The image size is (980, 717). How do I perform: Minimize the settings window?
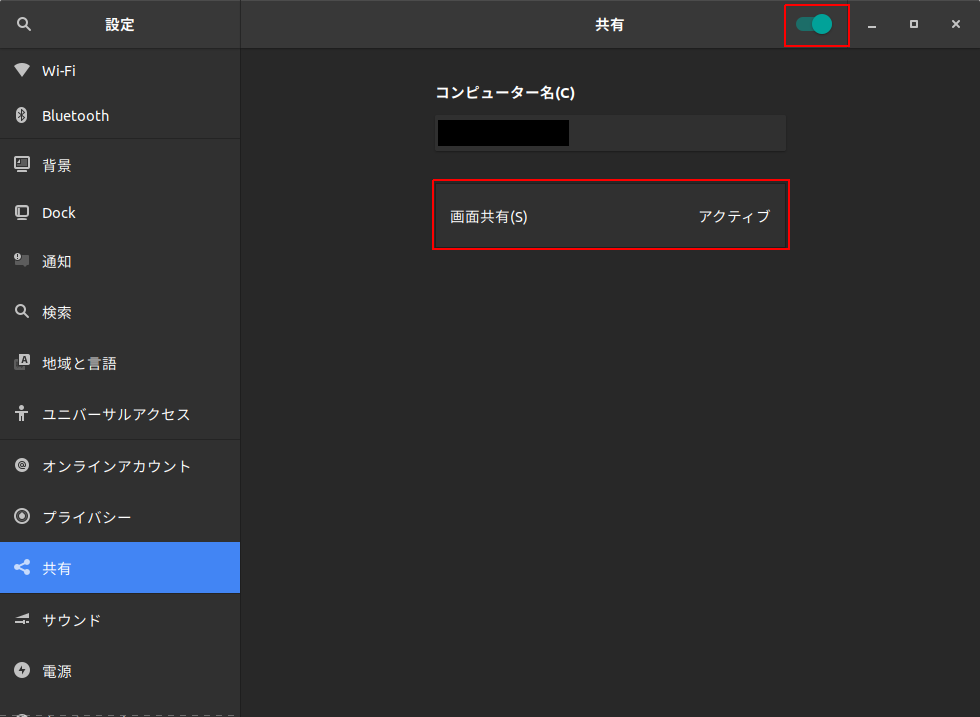872,24
